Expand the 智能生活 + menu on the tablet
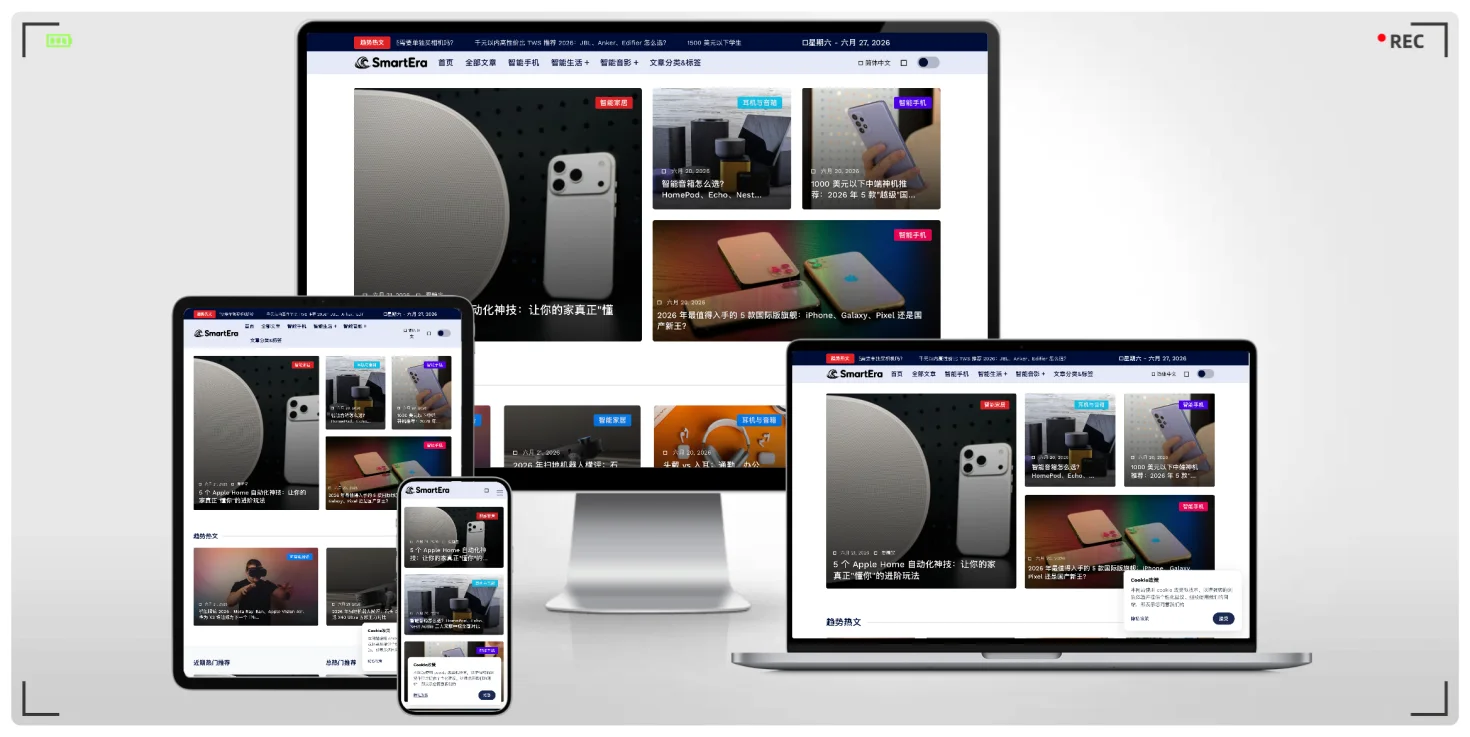 tap(325, 326)
